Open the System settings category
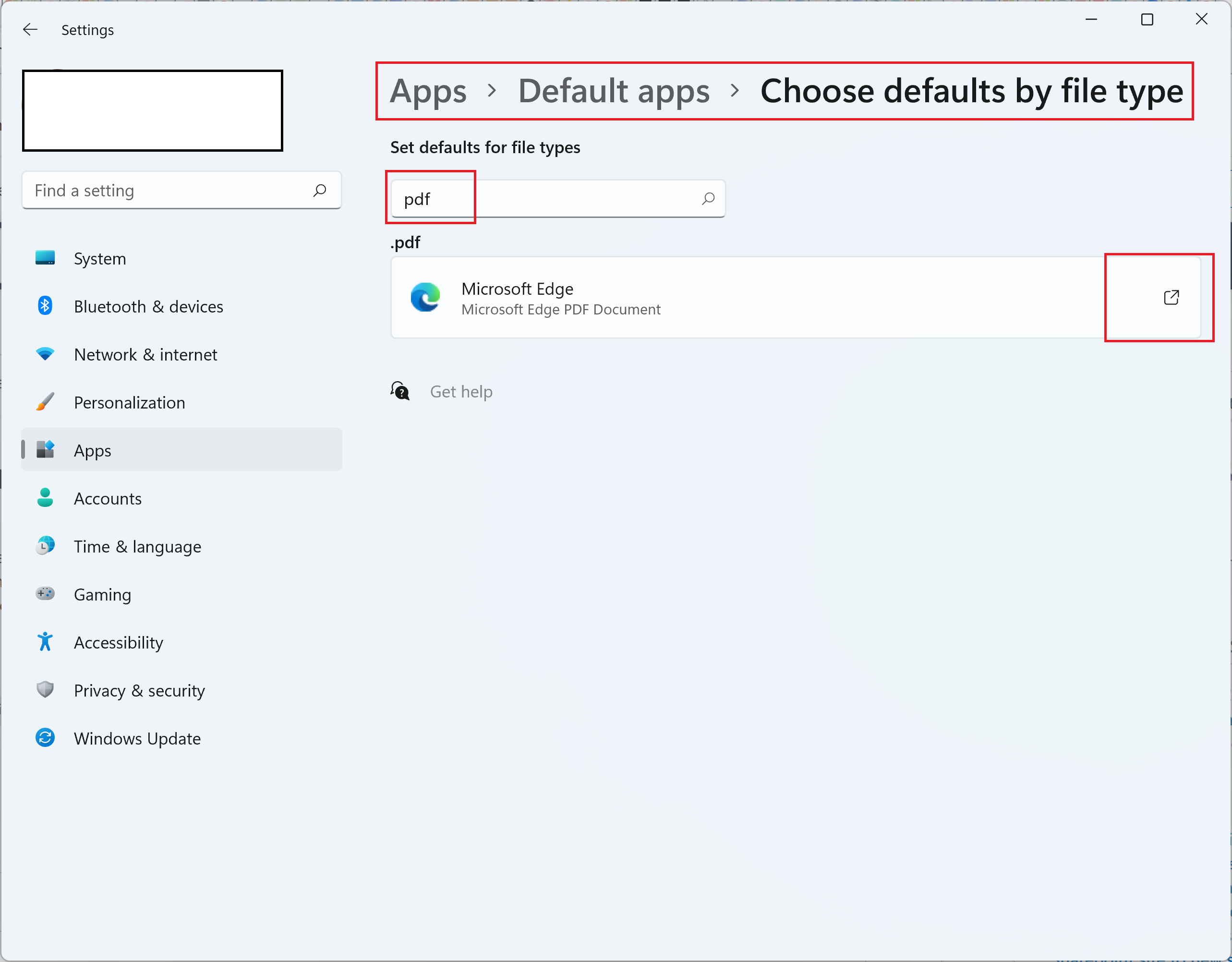Image resolution: width=1232 pixels, height=962 pixels. [100, 259]
